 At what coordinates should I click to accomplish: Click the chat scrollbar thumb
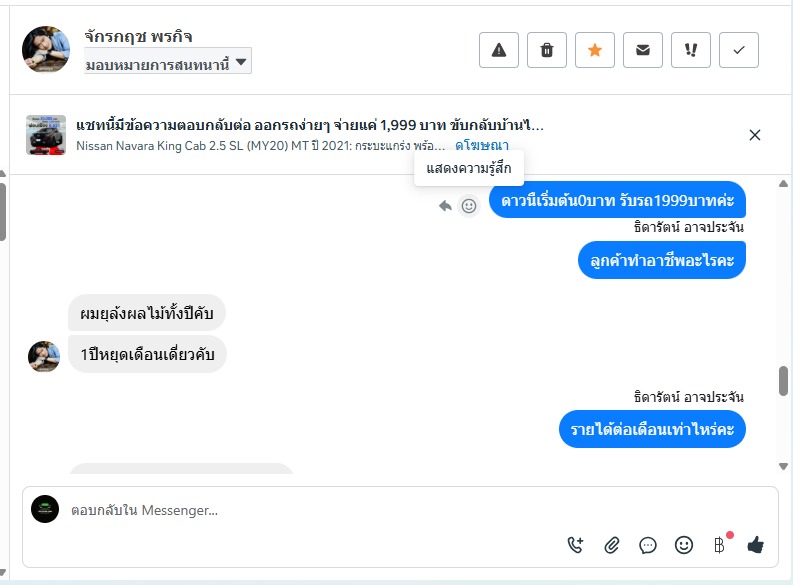(x=783, y=381)
